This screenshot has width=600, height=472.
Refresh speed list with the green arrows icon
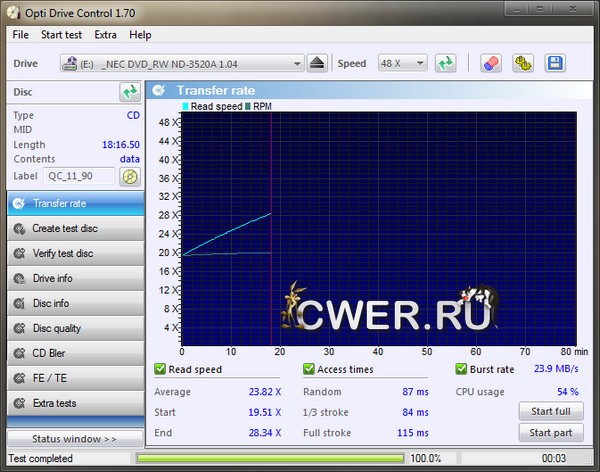(x=445, y=63)
